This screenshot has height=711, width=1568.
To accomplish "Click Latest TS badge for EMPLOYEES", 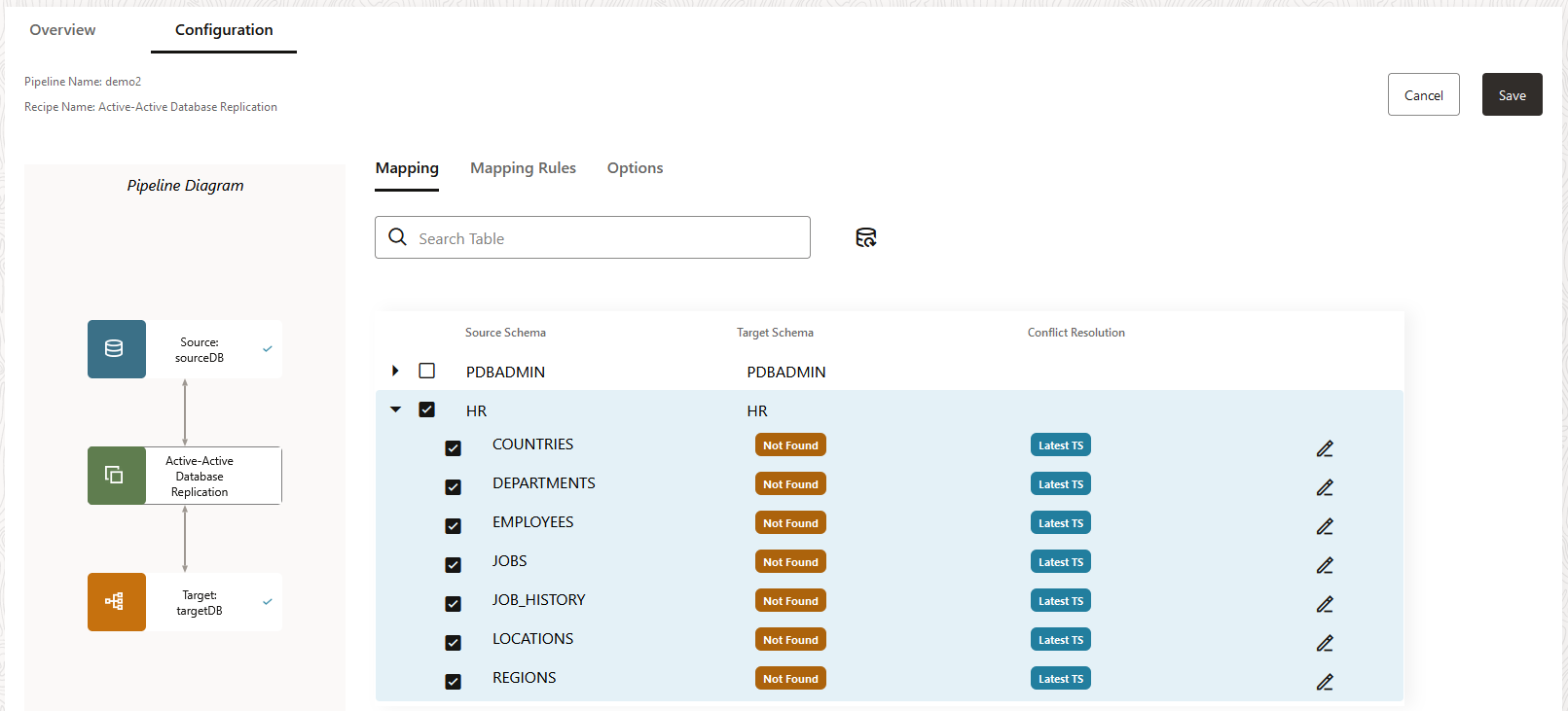I will (x=1061, y=522).
